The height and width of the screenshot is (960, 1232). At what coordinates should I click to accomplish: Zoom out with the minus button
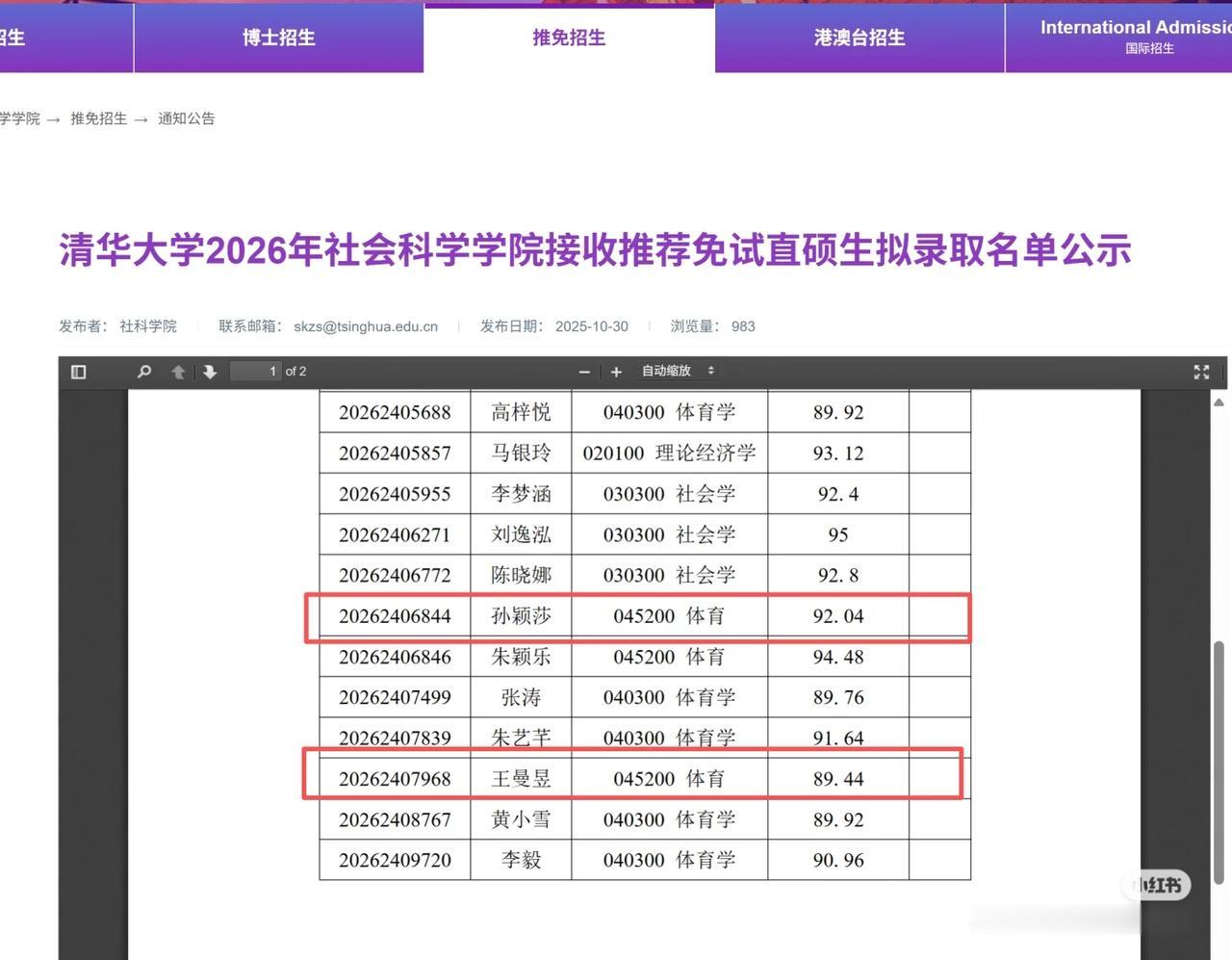(584, 372)
